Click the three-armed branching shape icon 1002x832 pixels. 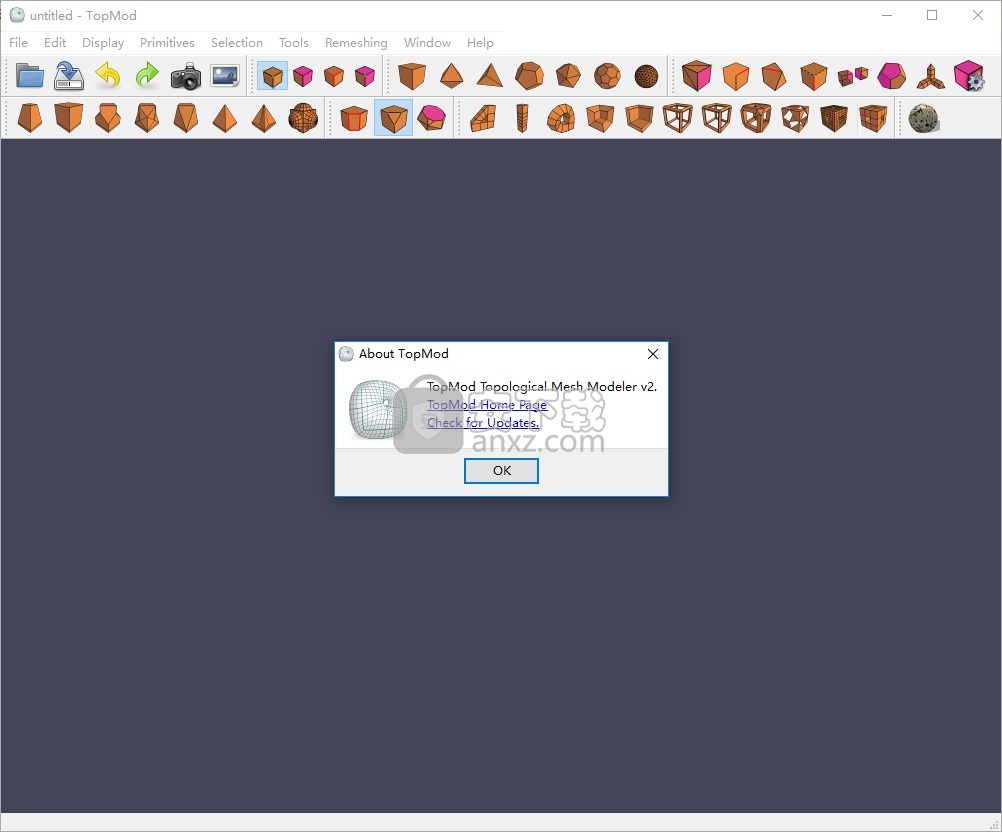(930, 76)
